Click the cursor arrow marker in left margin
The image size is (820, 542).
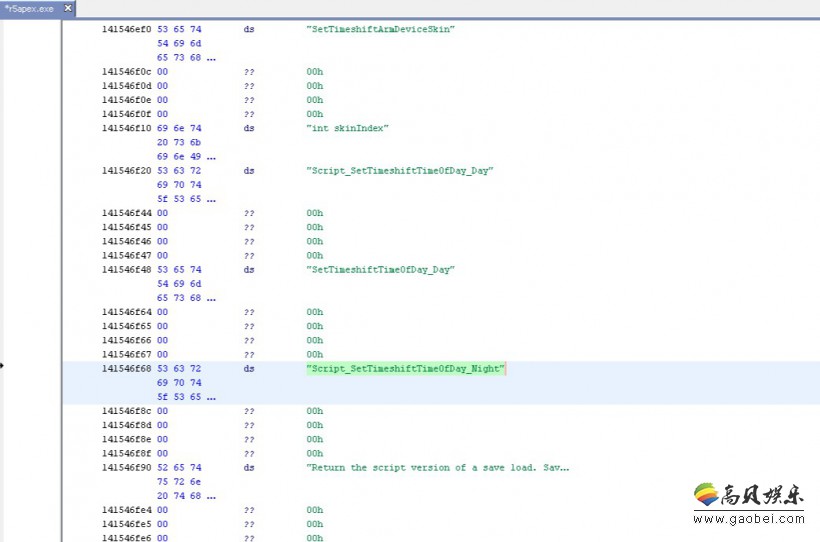coord(2,365)
